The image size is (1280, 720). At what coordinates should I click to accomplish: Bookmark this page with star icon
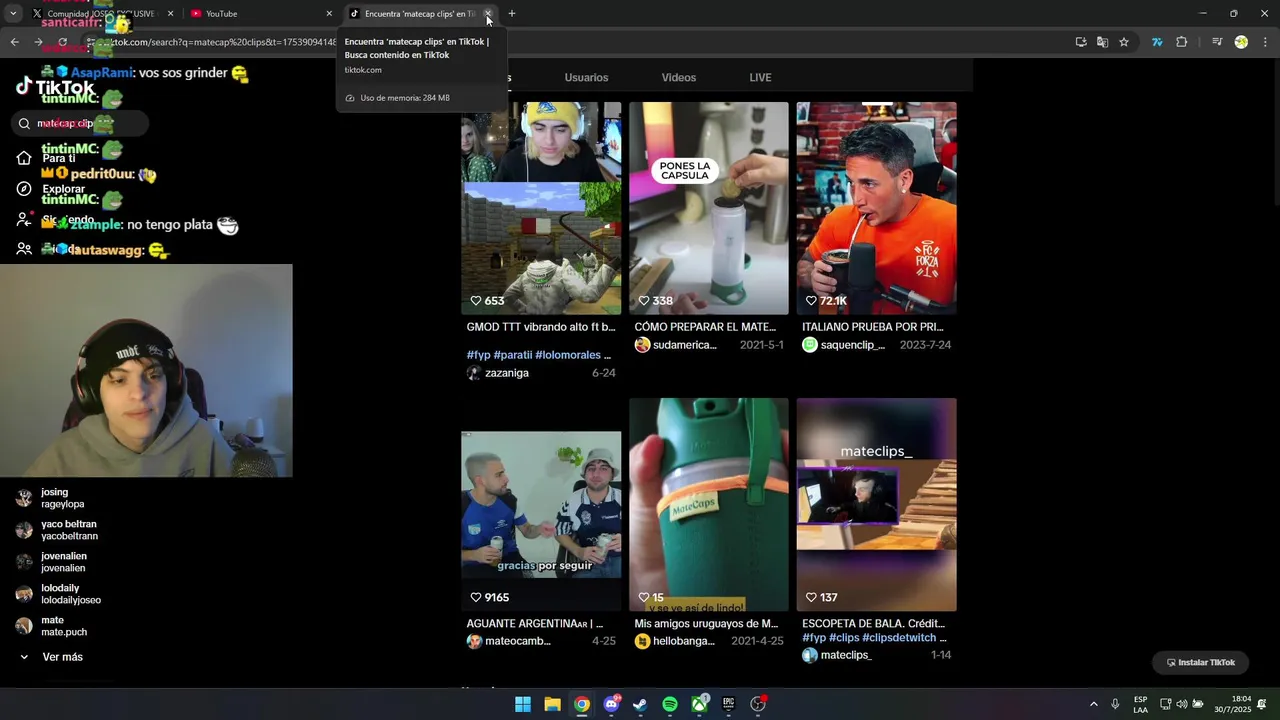tap(1124, 42)
